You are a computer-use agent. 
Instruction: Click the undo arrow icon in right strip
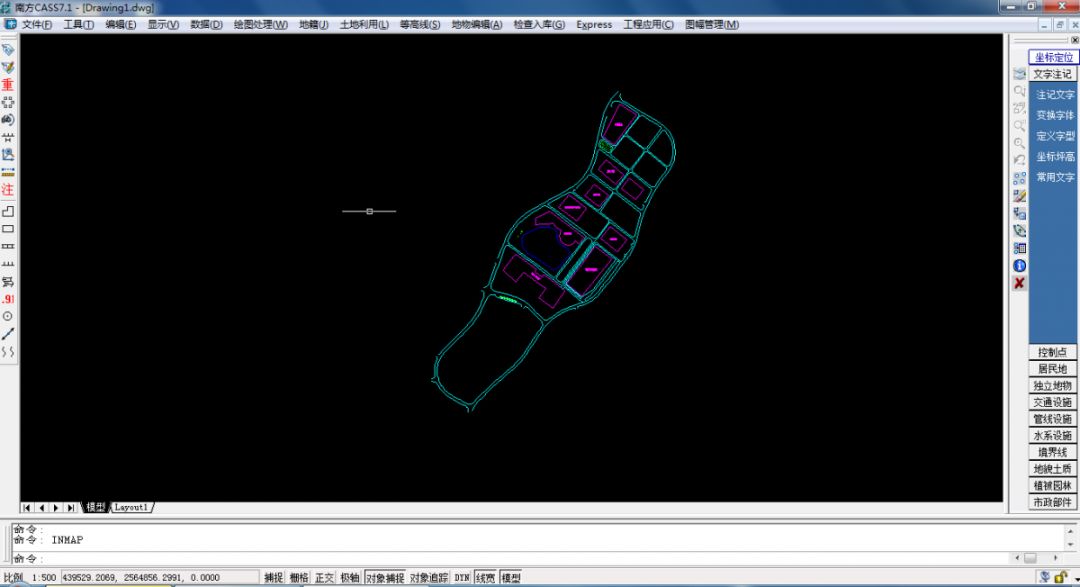[1019, 161]
